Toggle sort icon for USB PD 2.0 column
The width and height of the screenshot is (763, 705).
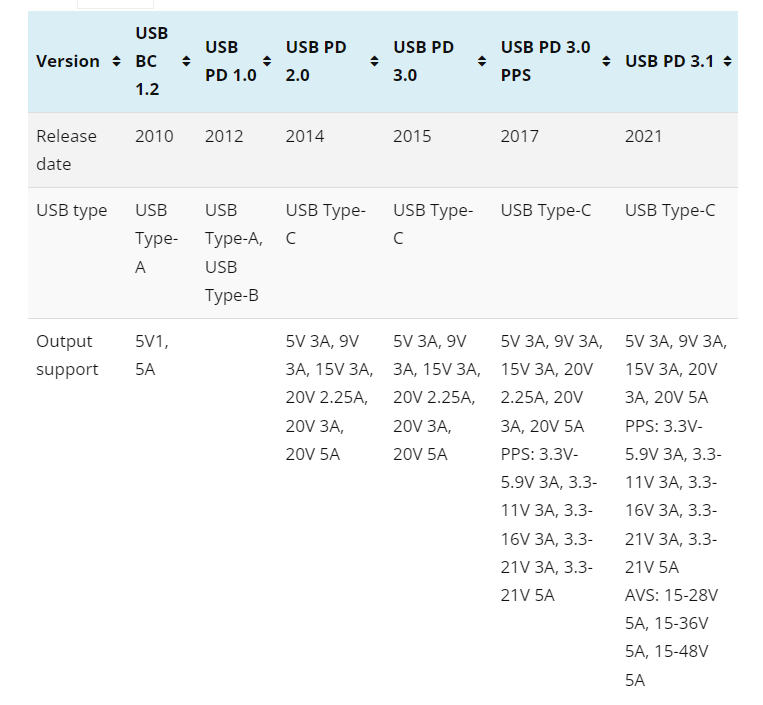[374, 62]
